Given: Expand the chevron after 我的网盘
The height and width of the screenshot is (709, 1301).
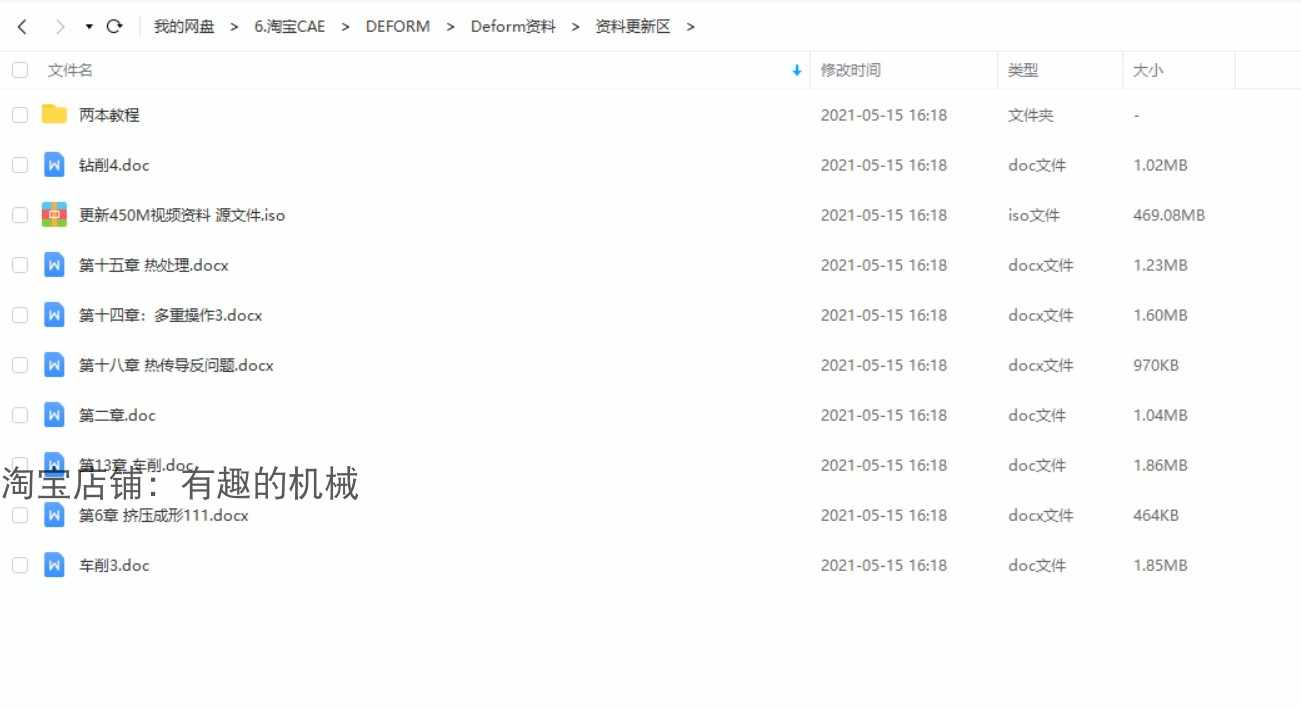Looking at the screenshot, I should tap(234, 27).
